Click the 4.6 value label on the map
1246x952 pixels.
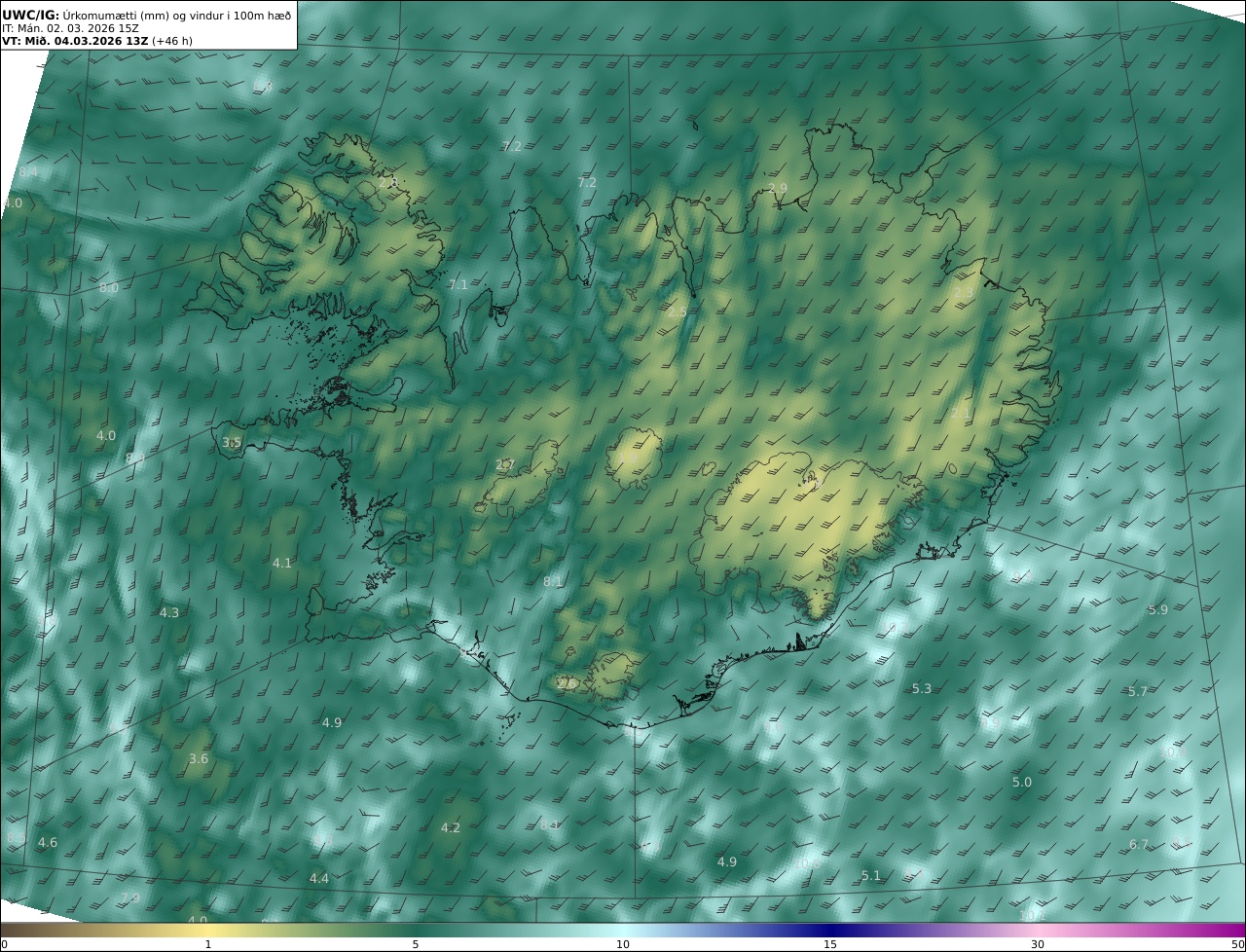[x=48, y=843]
